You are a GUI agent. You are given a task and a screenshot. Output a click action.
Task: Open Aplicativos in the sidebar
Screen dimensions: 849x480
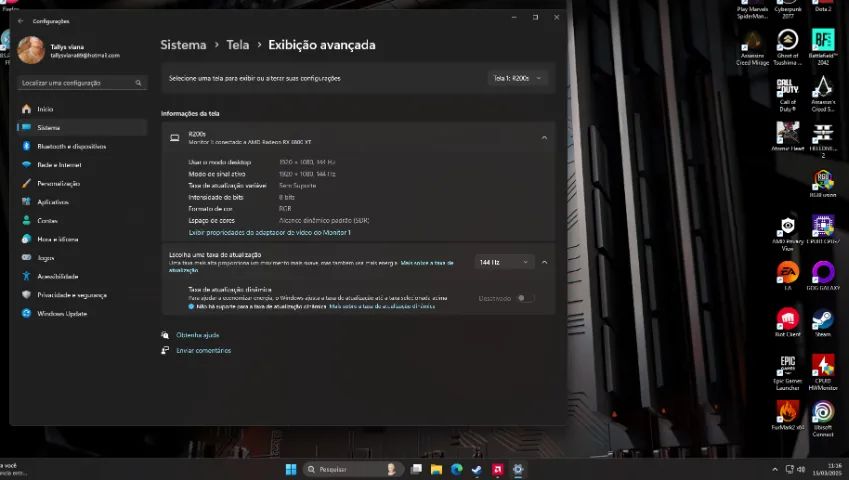coord(82,202)
